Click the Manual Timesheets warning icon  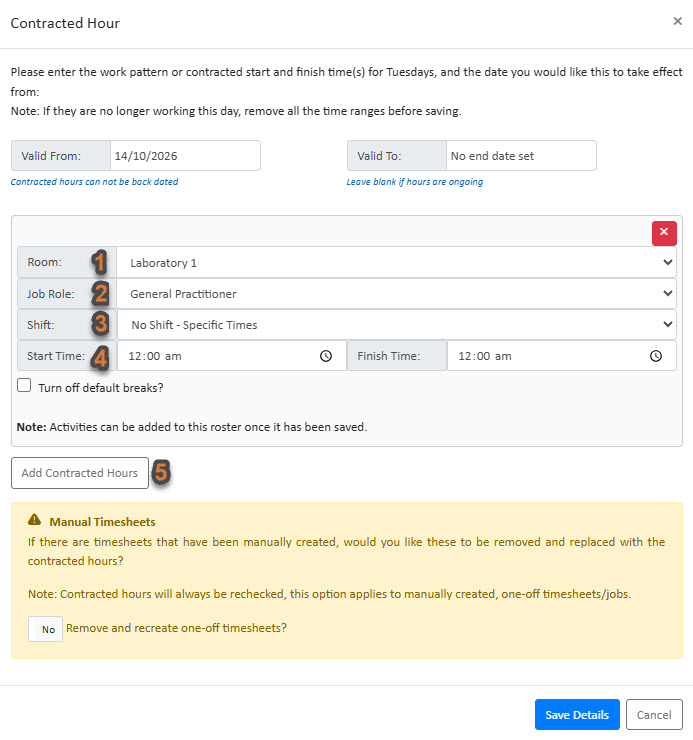click(34, 520)
